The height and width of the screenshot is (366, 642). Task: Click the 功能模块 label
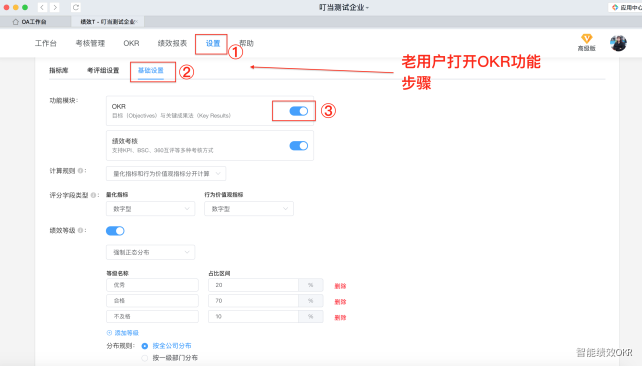tap(63, 100)
